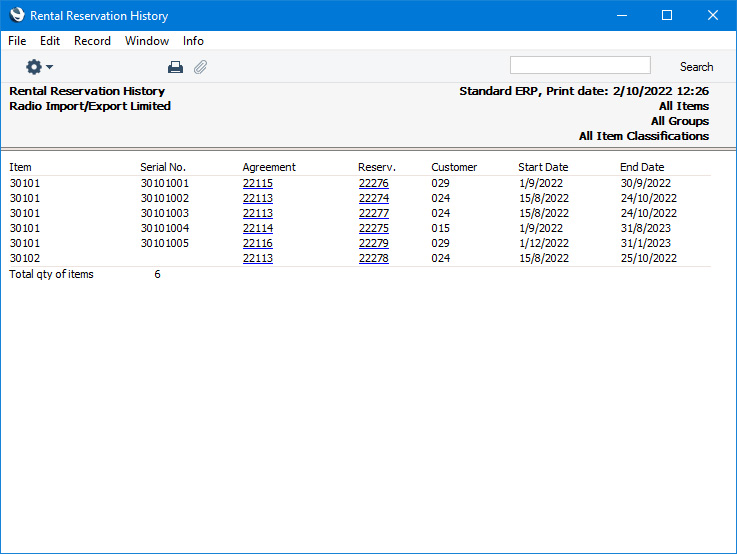Open the Info menu
This screenshot has height=554, width=737.
click(x=193, y=41)
